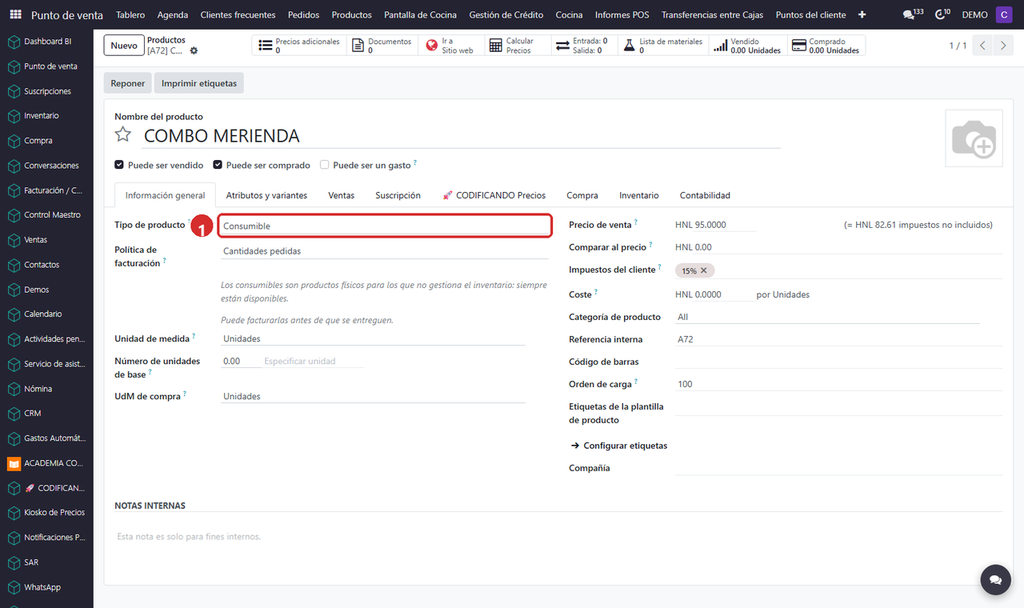The image size is (1024, 608).
Task: Open Política de facturación dropdown
Action: (385, 251)
